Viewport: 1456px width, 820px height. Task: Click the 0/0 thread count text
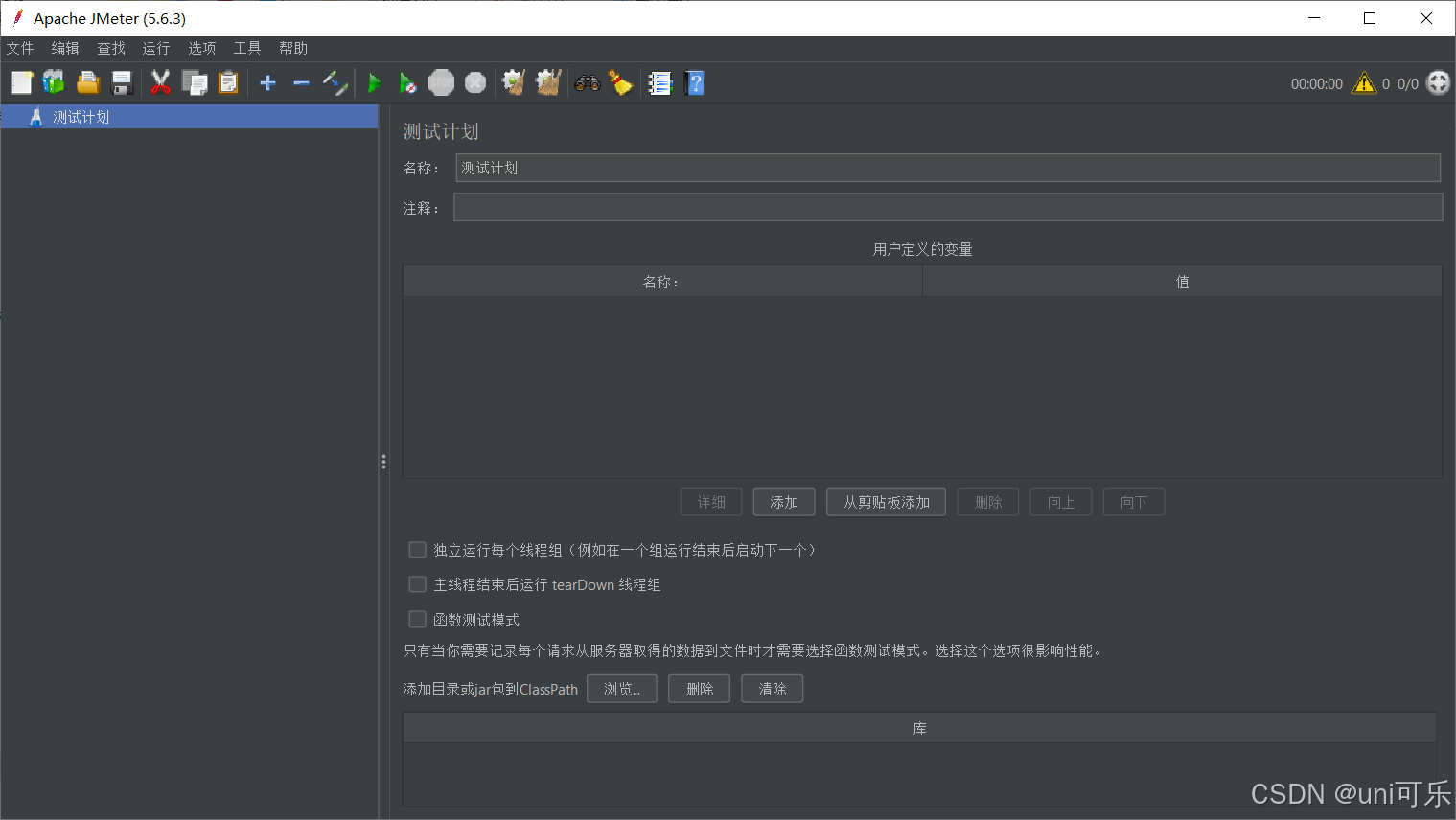[1408, 84]
